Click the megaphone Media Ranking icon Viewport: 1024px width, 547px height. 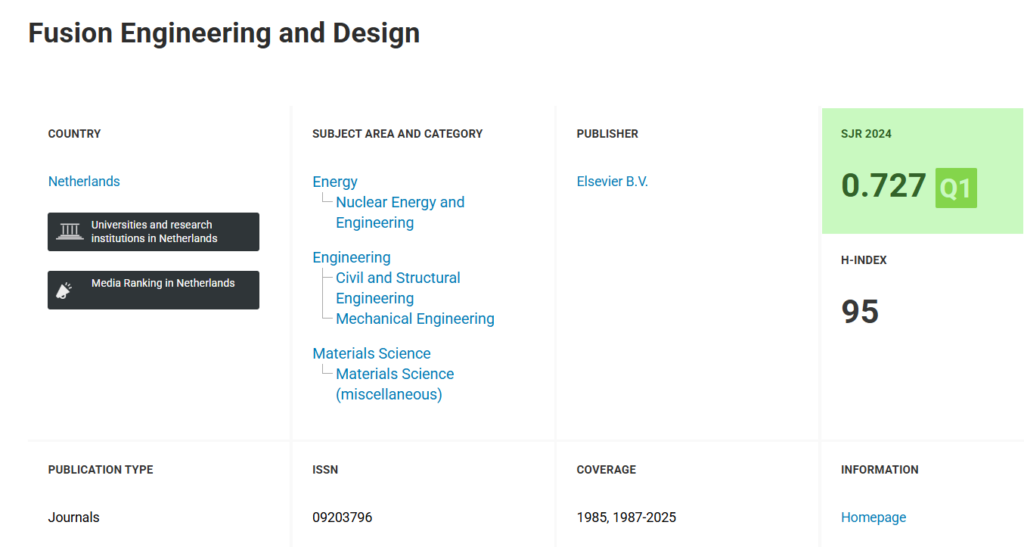[x=65, y=290]
